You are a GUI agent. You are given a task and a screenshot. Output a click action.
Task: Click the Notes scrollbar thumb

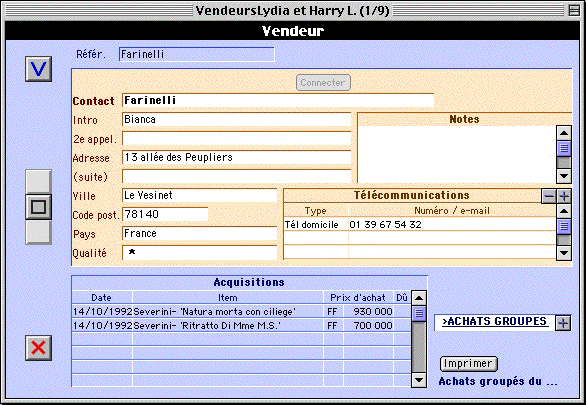(x=564, y=148)
